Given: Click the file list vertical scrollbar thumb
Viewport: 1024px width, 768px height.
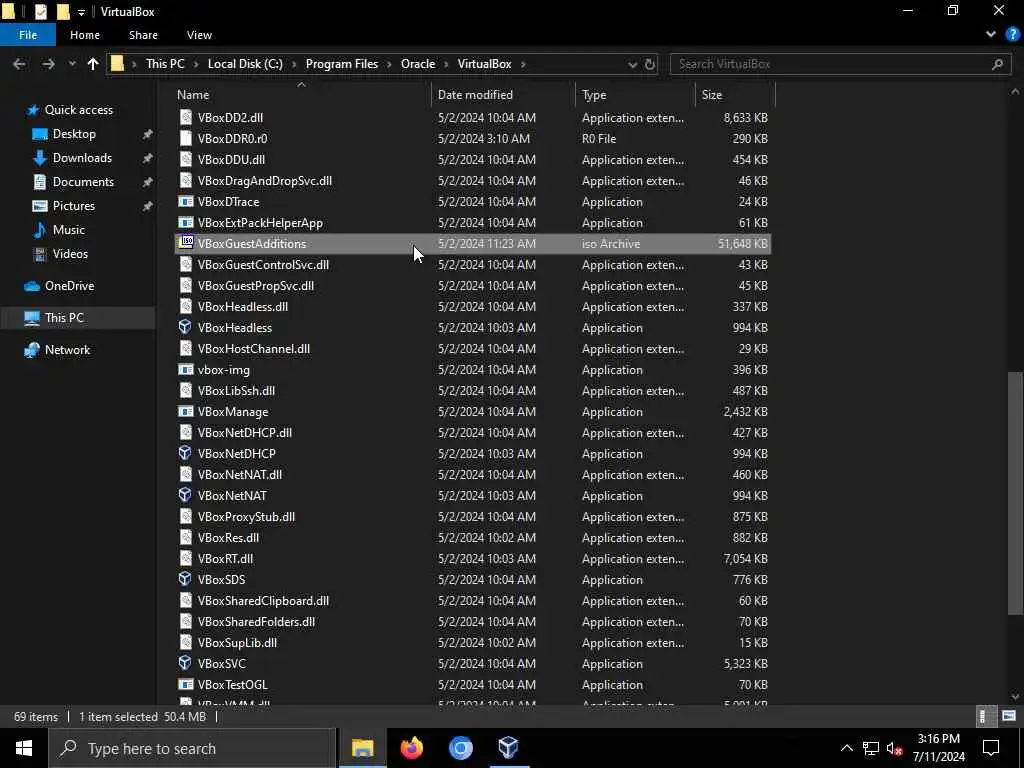Looking at the screenshot, I should click(x=1015, y=493).
